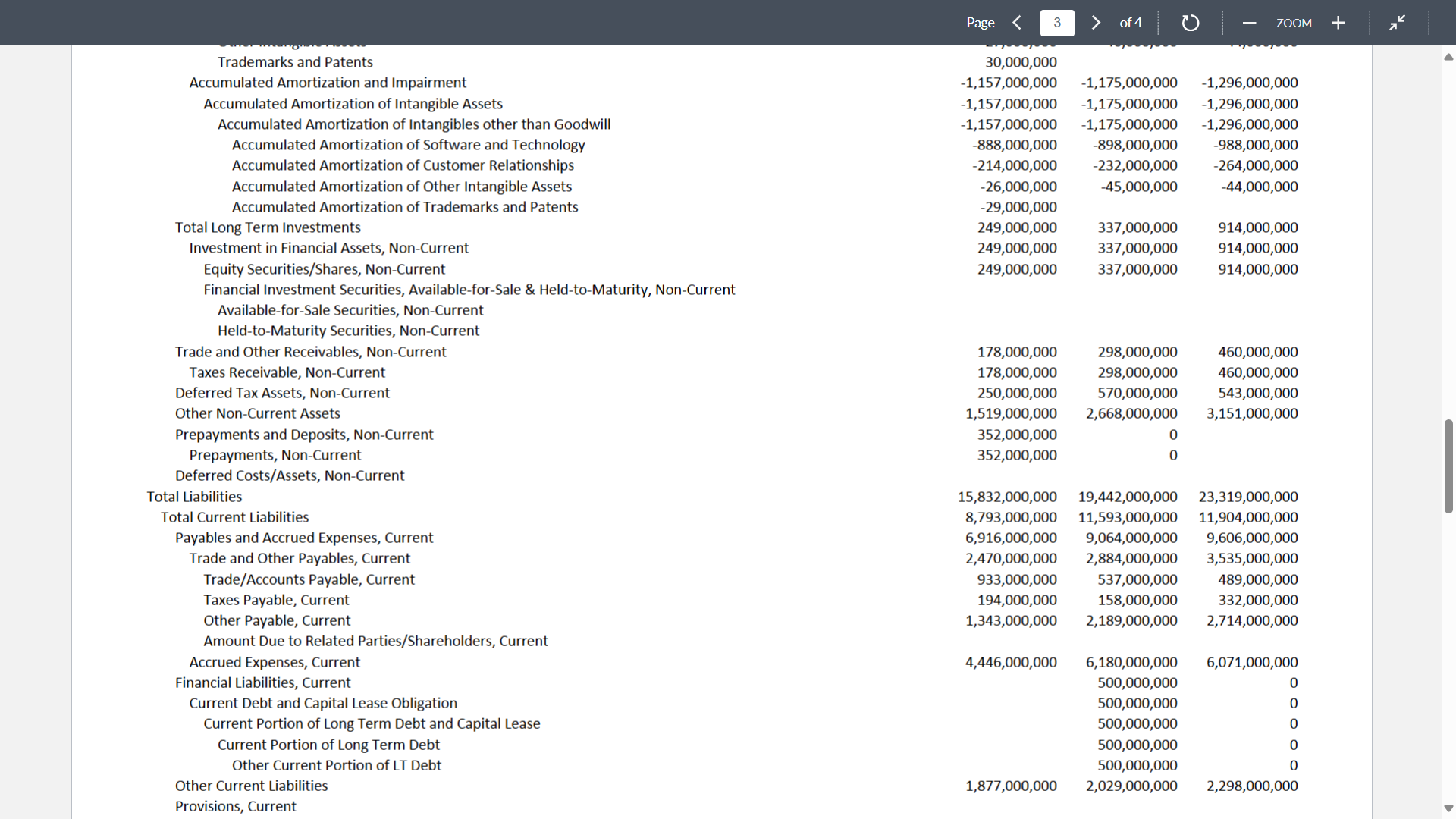
Task: Click the scrollbar up arrow
Action: (1448, 57)
